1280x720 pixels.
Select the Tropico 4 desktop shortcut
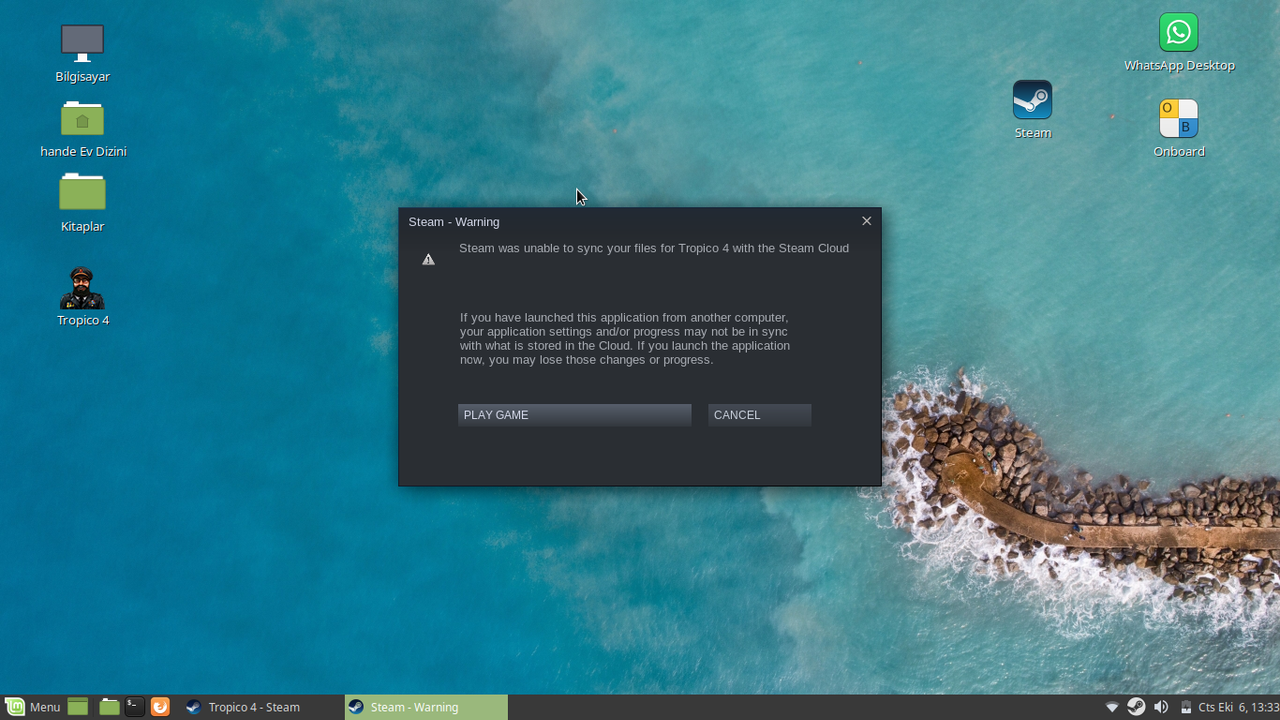pyautogui.click(x=82, y=297)
